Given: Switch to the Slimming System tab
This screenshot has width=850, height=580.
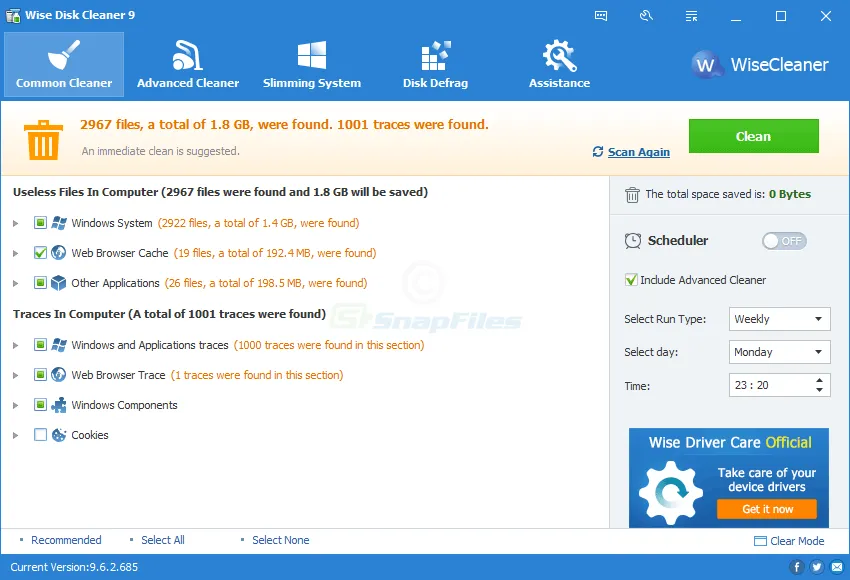Looking at the screenshot, I should click(312, 65).
